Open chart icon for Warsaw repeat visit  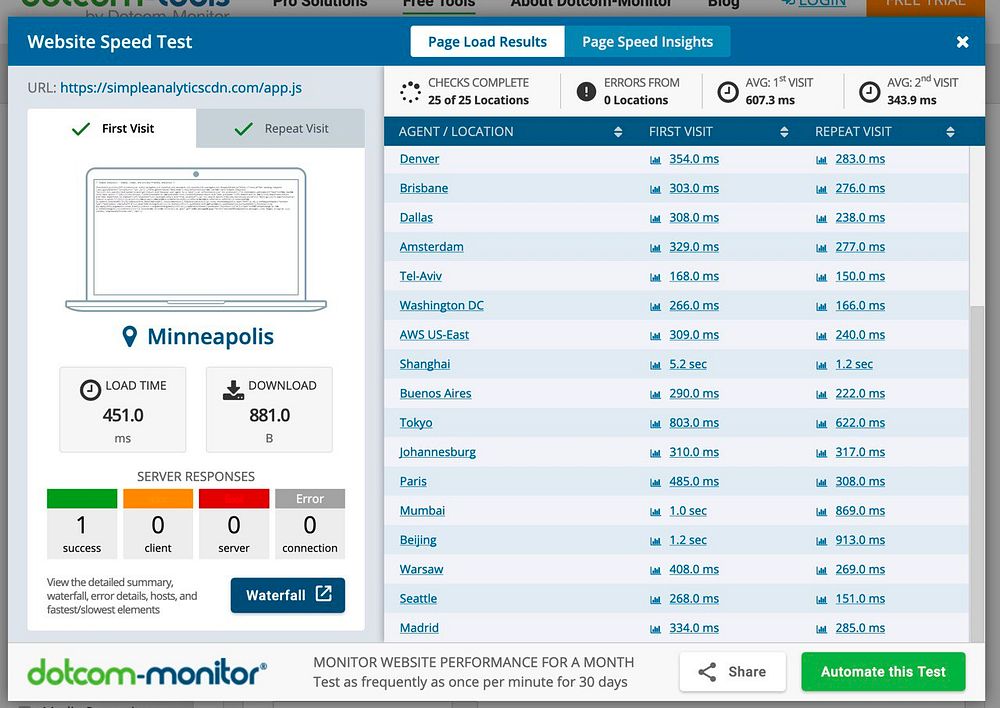coord(821,571)
